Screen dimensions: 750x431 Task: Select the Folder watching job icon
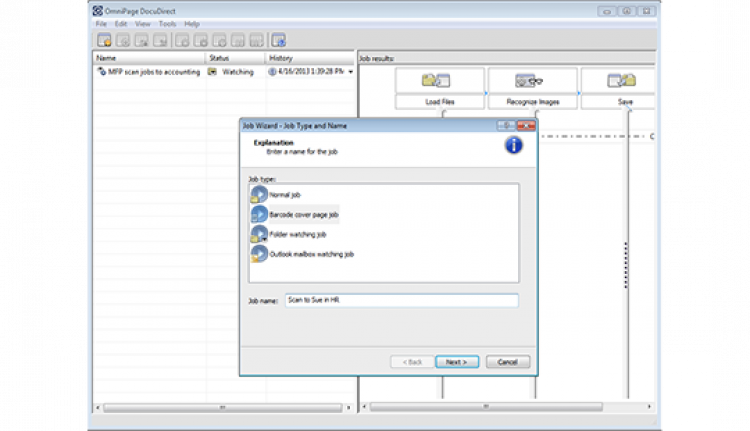tap(259, 234)
